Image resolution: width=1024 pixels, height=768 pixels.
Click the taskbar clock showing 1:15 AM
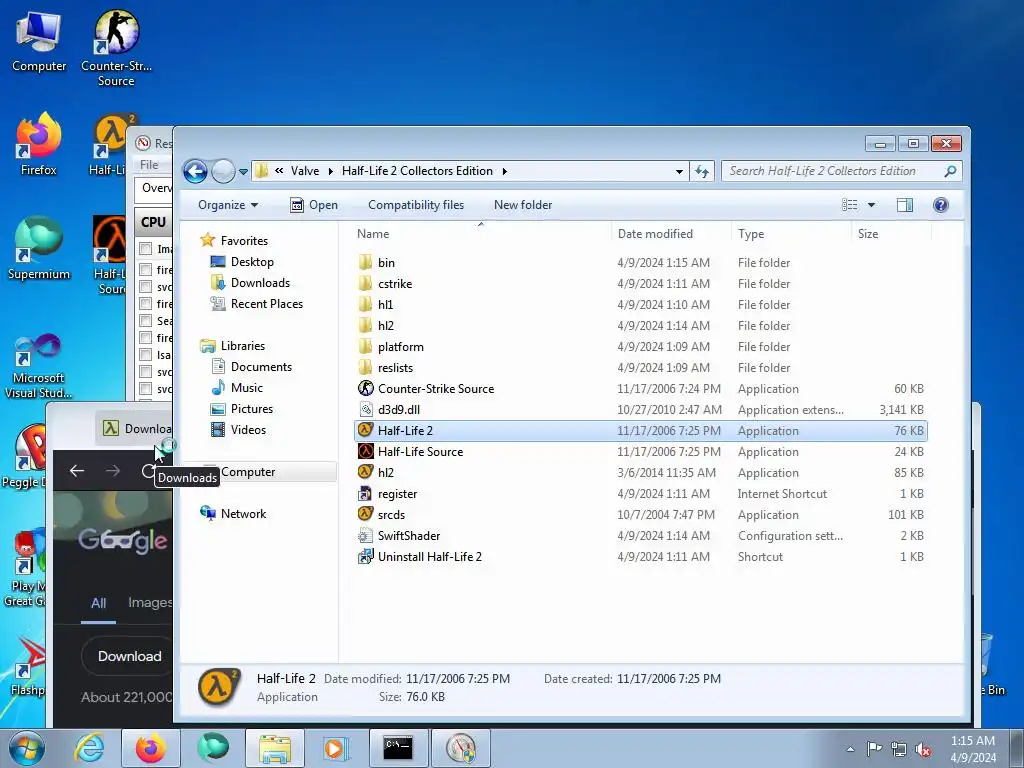(x=973, y=749)
